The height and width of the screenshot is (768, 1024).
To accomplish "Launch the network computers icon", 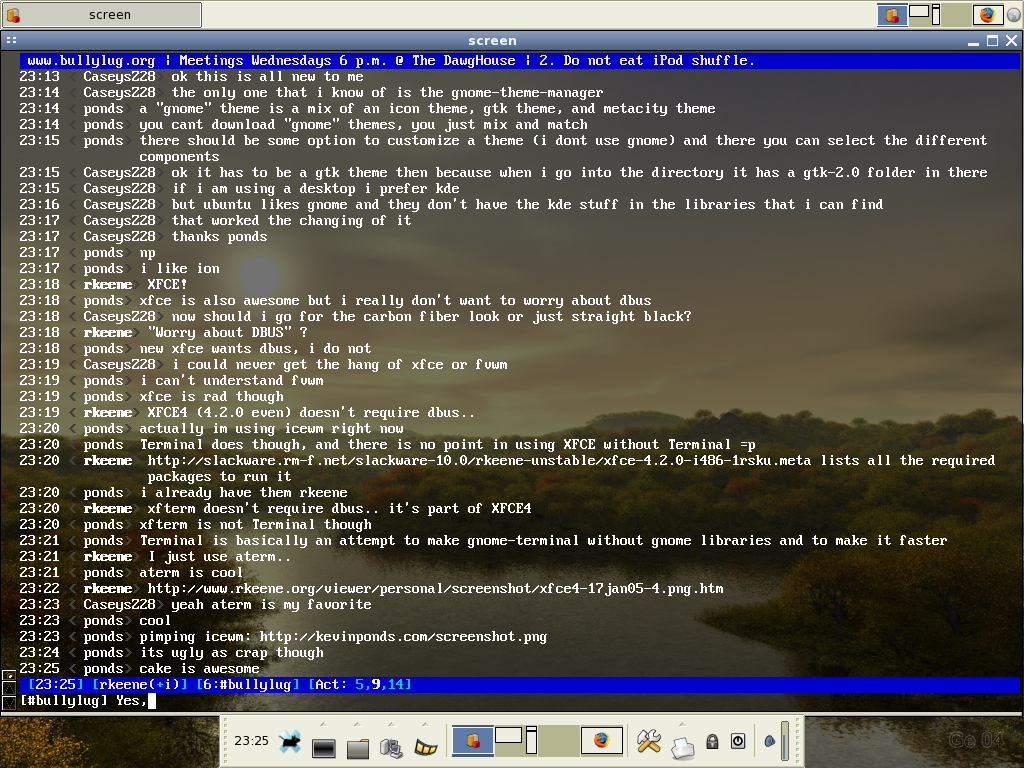I will pyautogui.click(x=391, y=747).
